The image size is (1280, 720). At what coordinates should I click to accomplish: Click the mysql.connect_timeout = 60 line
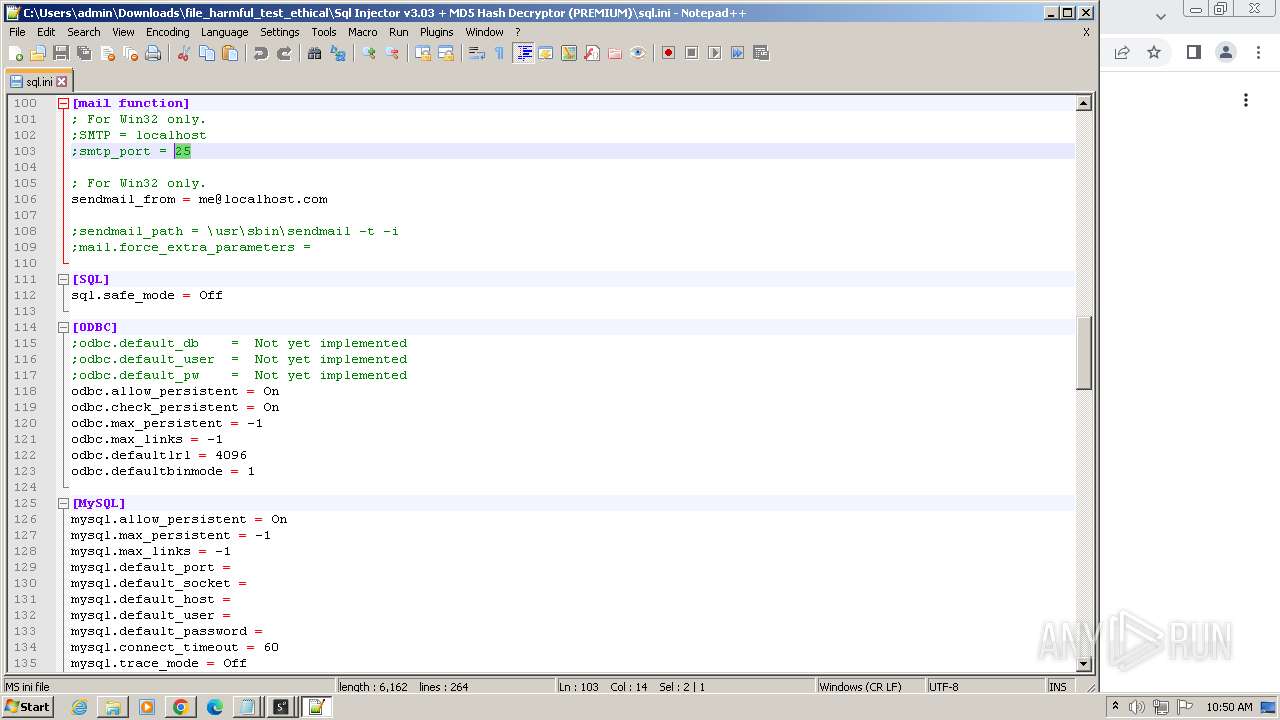coord(175,647)
